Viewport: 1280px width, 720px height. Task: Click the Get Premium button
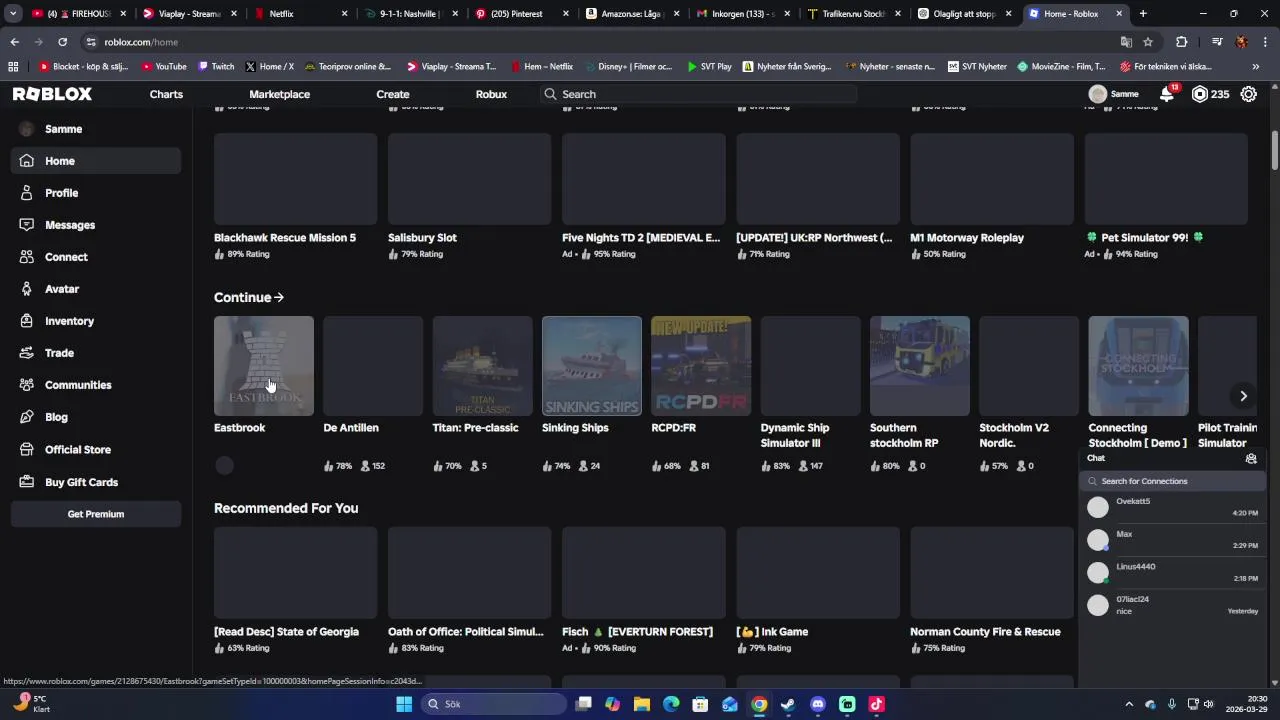point(96,514)
